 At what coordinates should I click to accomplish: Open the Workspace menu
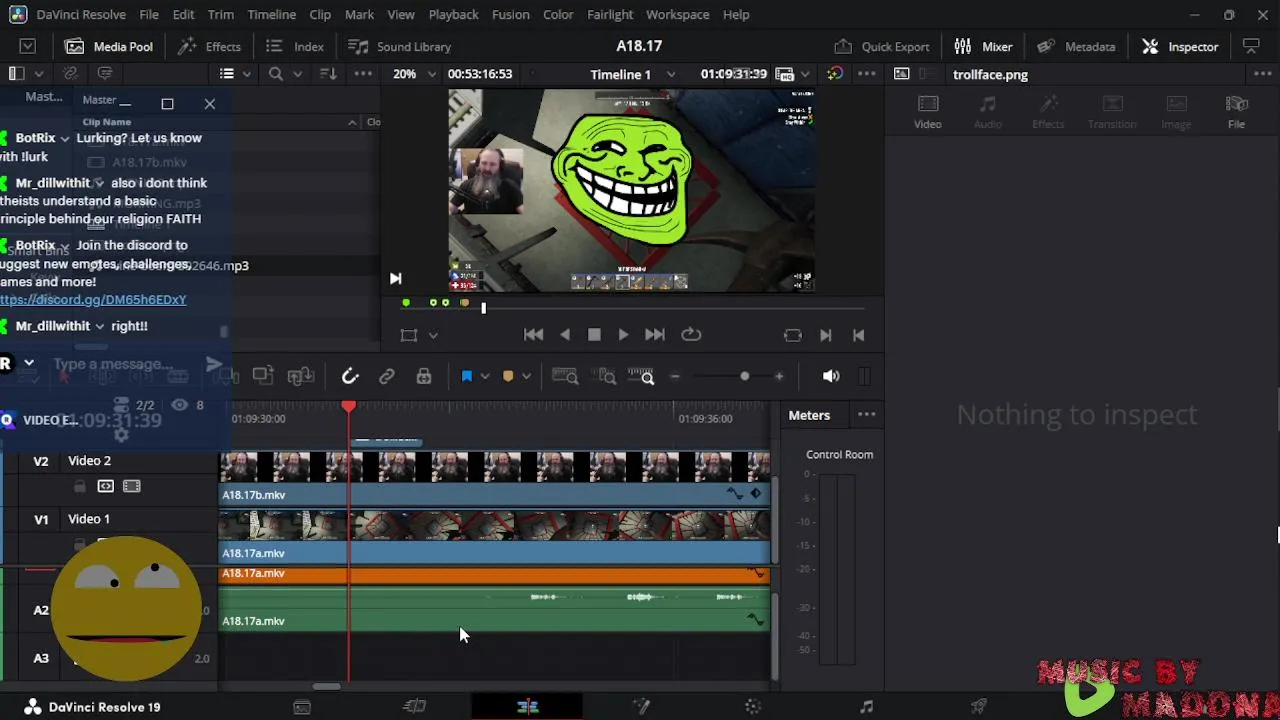tap(677, 15)
